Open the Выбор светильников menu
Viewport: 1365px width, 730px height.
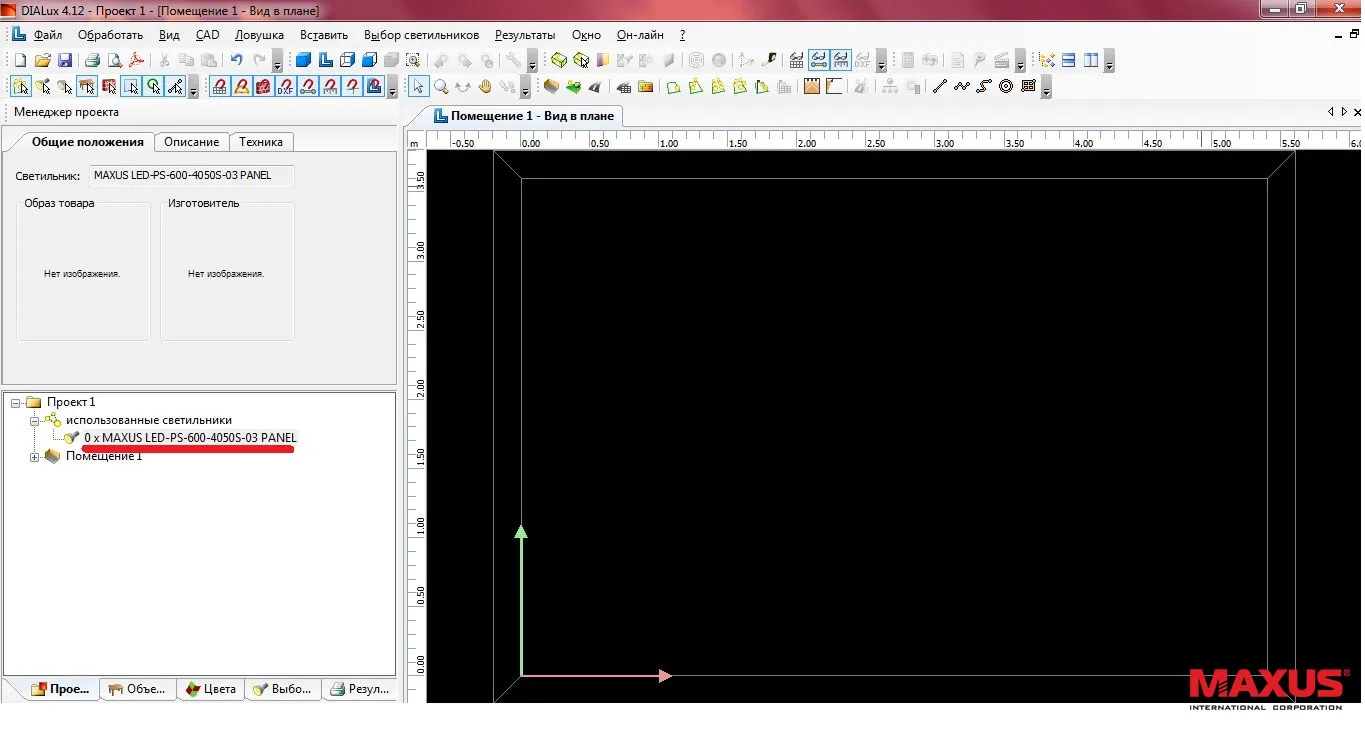421,35
